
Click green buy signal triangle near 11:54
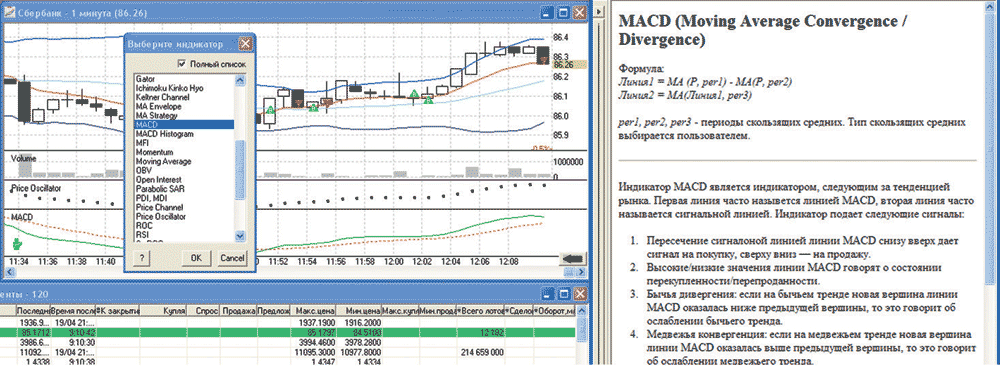(313, 108)
